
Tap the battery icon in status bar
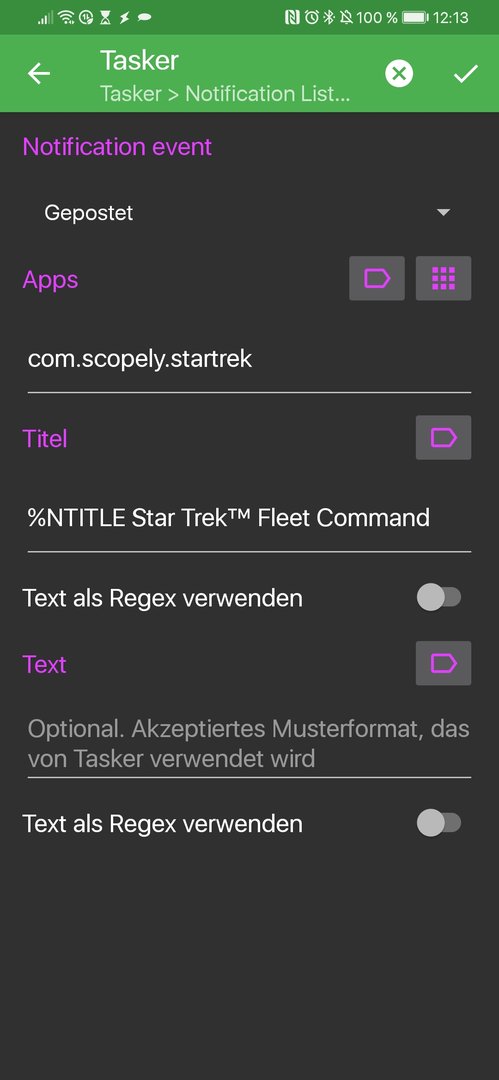tap(415, 17)
